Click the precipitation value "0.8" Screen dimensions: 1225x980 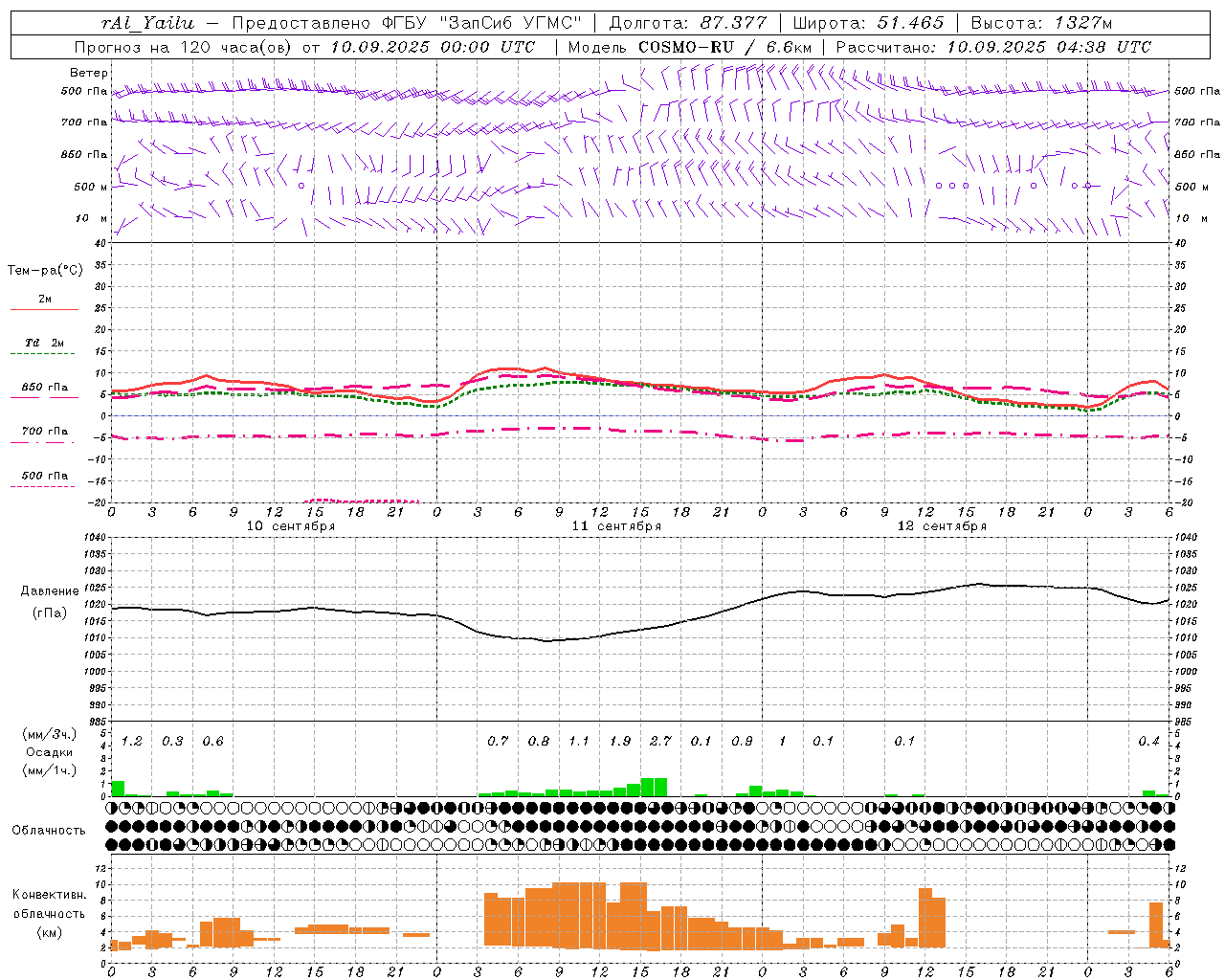(539, 742)
